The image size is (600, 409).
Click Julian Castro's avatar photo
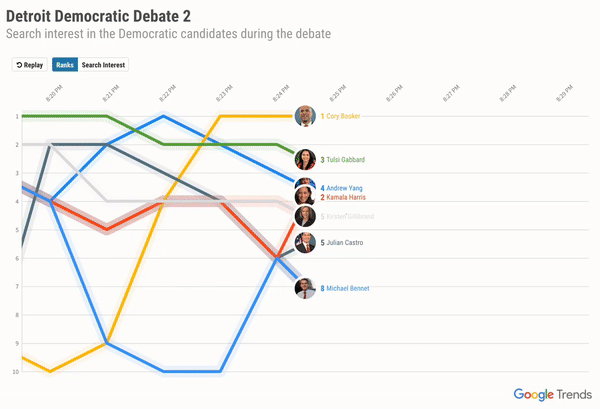[306, 242]
